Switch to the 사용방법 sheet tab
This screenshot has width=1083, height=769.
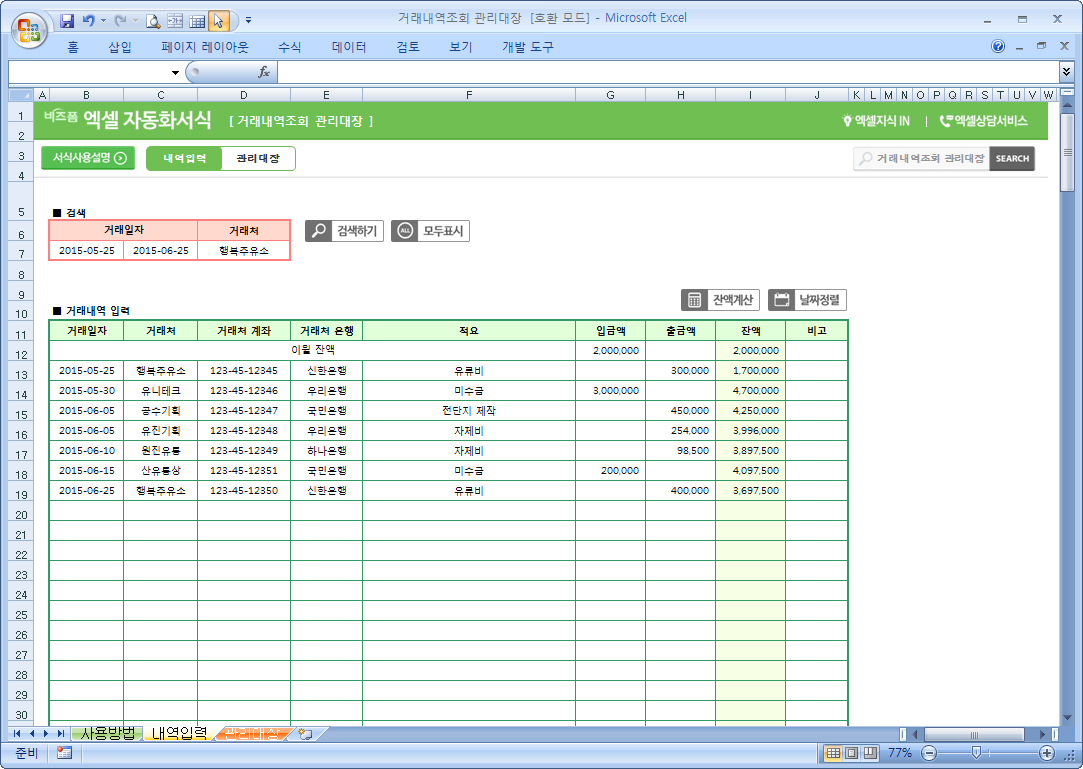click(107, 734)
